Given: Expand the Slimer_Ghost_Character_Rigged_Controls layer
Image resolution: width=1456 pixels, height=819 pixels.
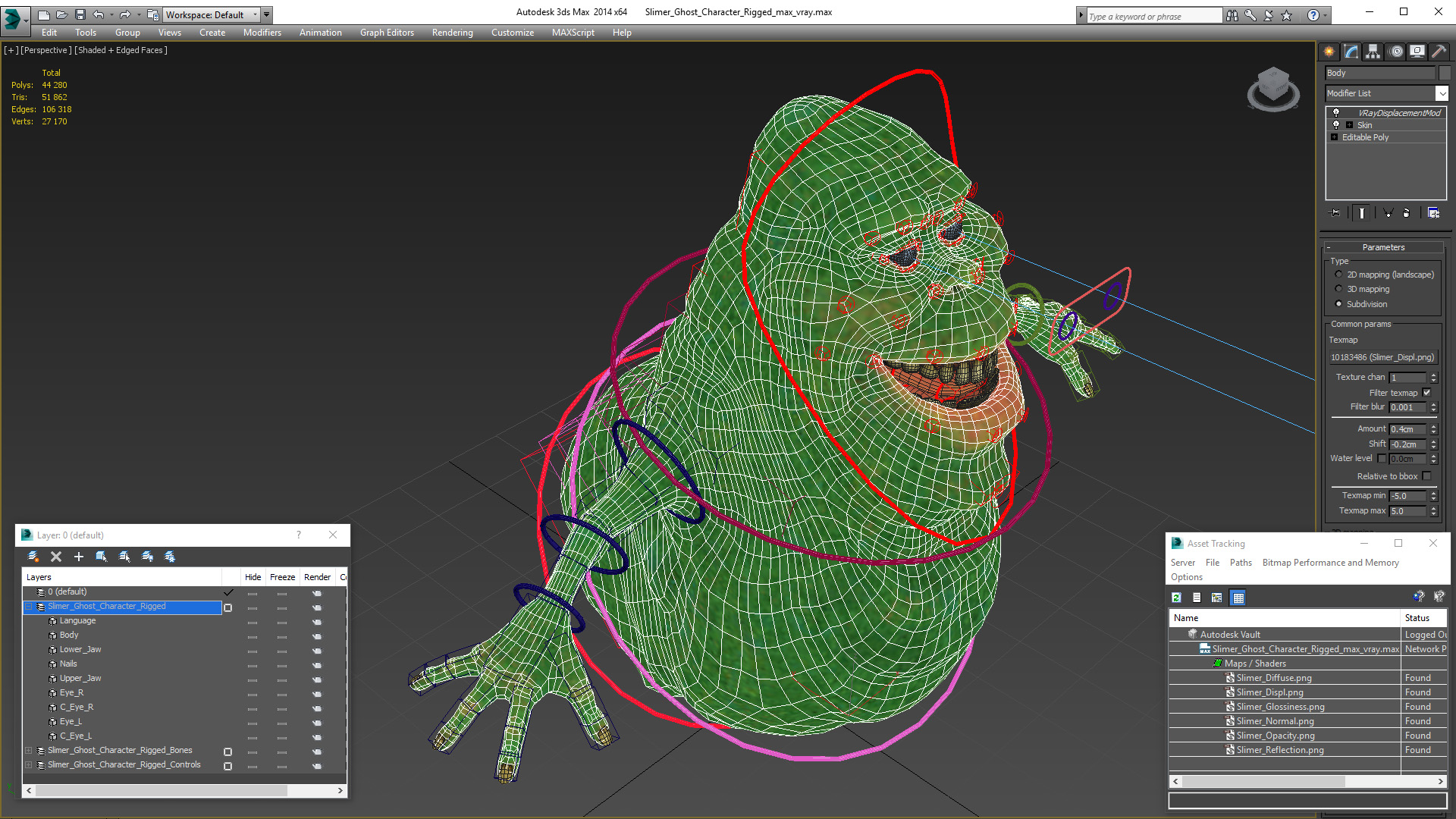Looking at the screenshot, I should (29, 765).
